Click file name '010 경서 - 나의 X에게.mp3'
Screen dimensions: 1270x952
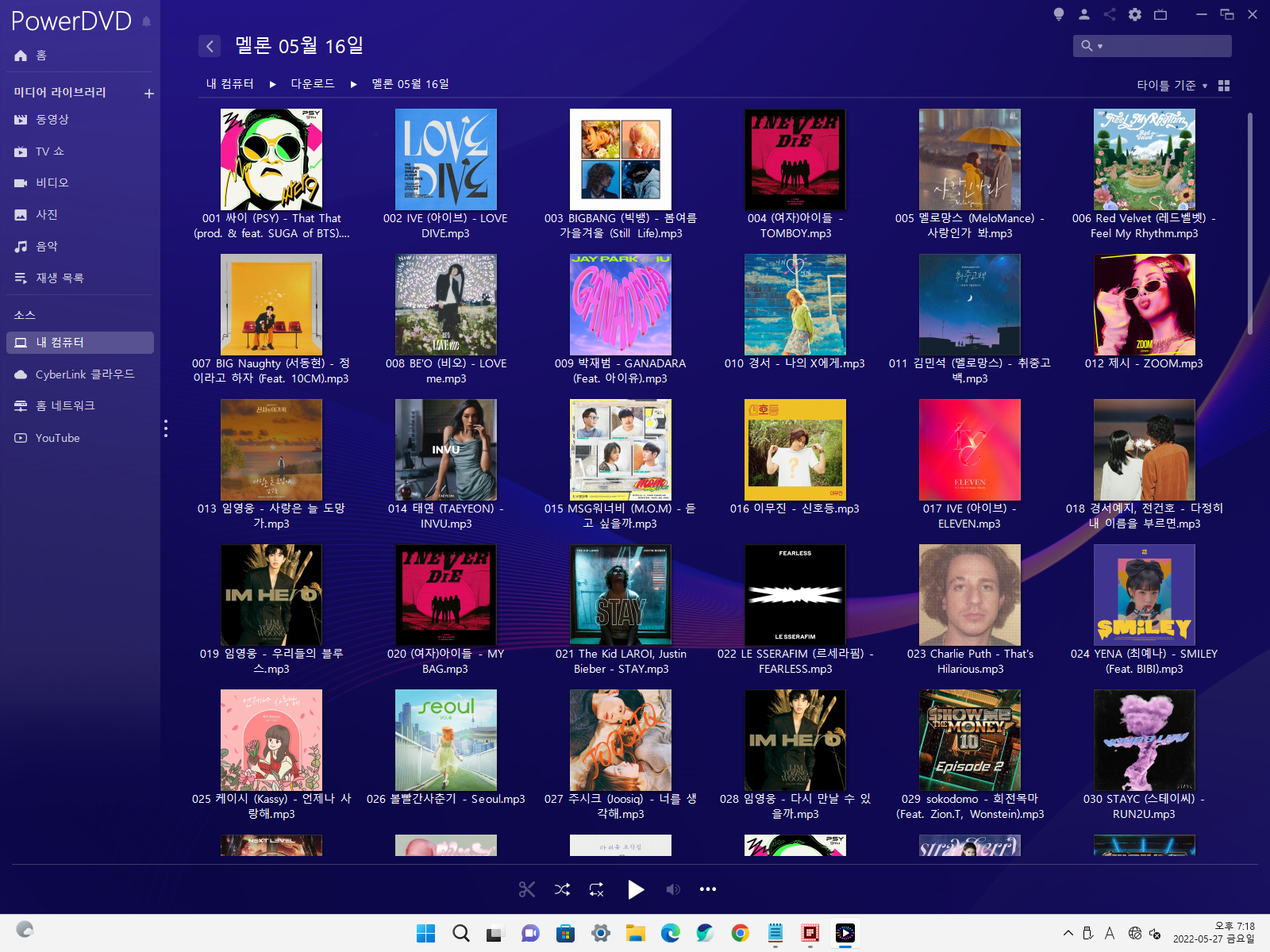(795, 363)
